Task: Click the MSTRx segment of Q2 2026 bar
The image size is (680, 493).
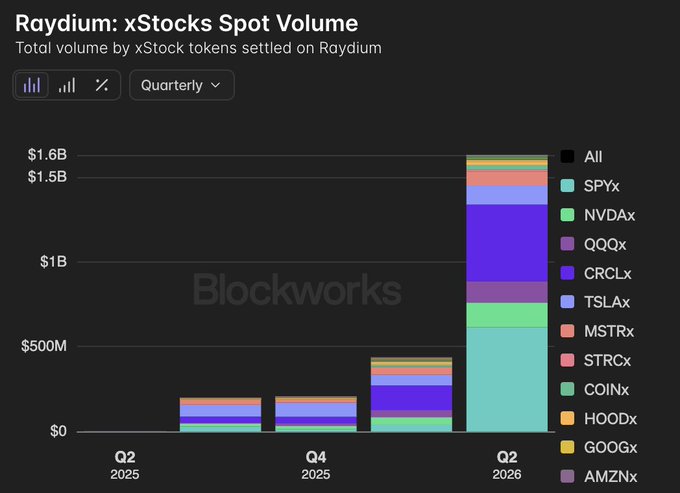Action: tap(507, 178)
